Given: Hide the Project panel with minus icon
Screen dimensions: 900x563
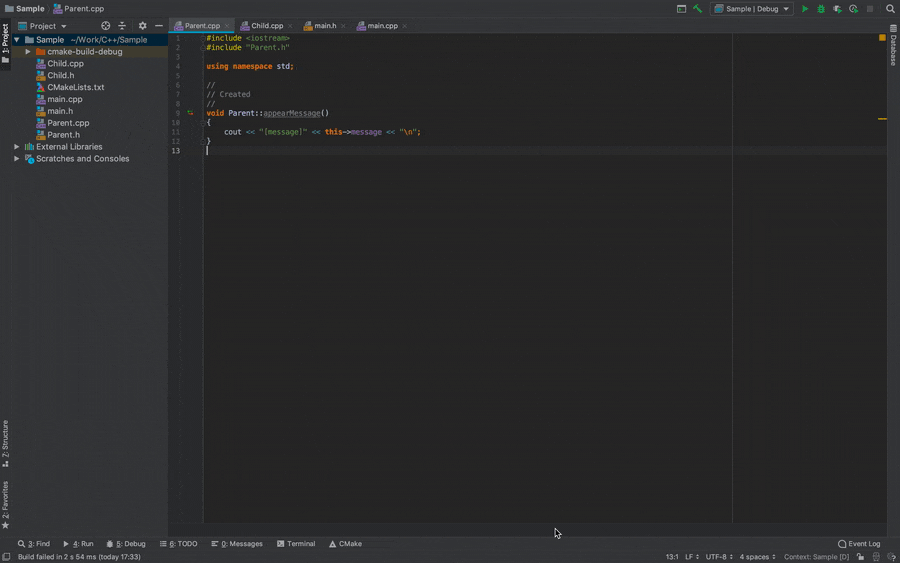Looking at the screenshot, I should pyautogui.click(x=158, y=26).
